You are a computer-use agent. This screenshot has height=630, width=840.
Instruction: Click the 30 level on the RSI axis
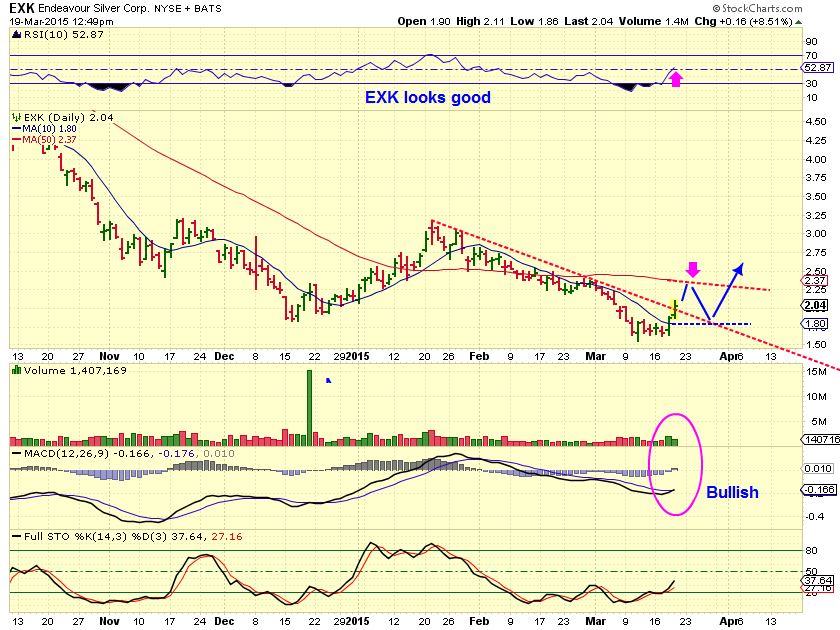pos(811,83)
